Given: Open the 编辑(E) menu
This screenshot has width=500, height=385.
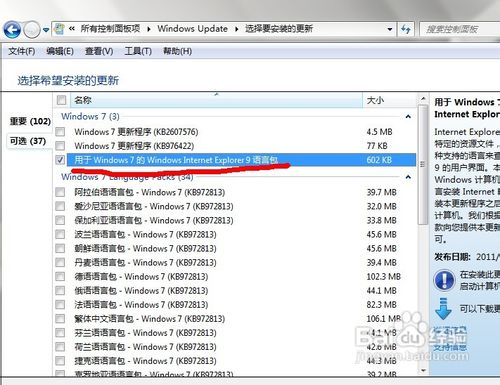Looking at the screenshot, I should click(x=60, y=51).
